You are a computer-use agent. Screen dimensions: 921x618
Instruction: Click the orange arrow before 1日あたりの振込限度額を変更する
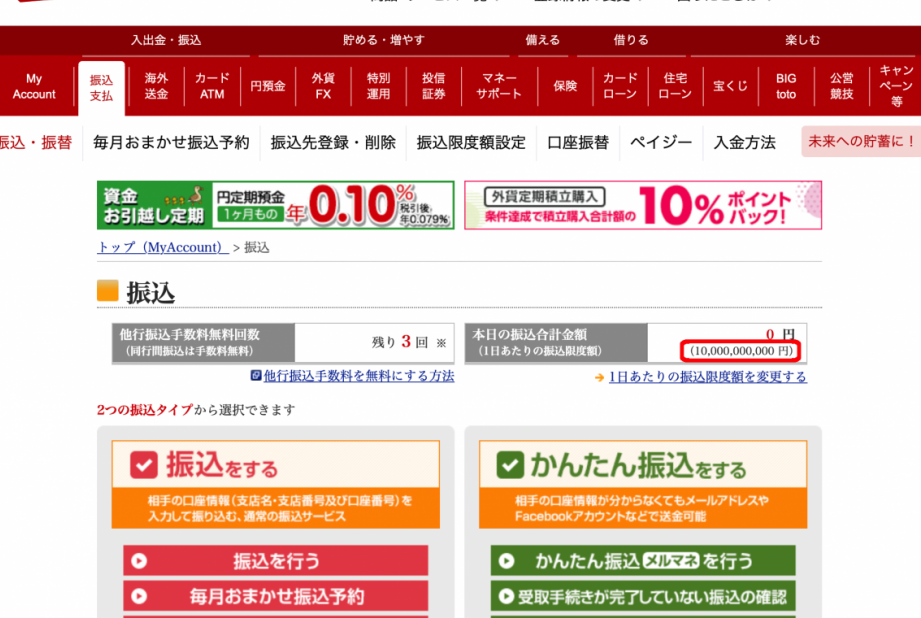pos(599,378)
